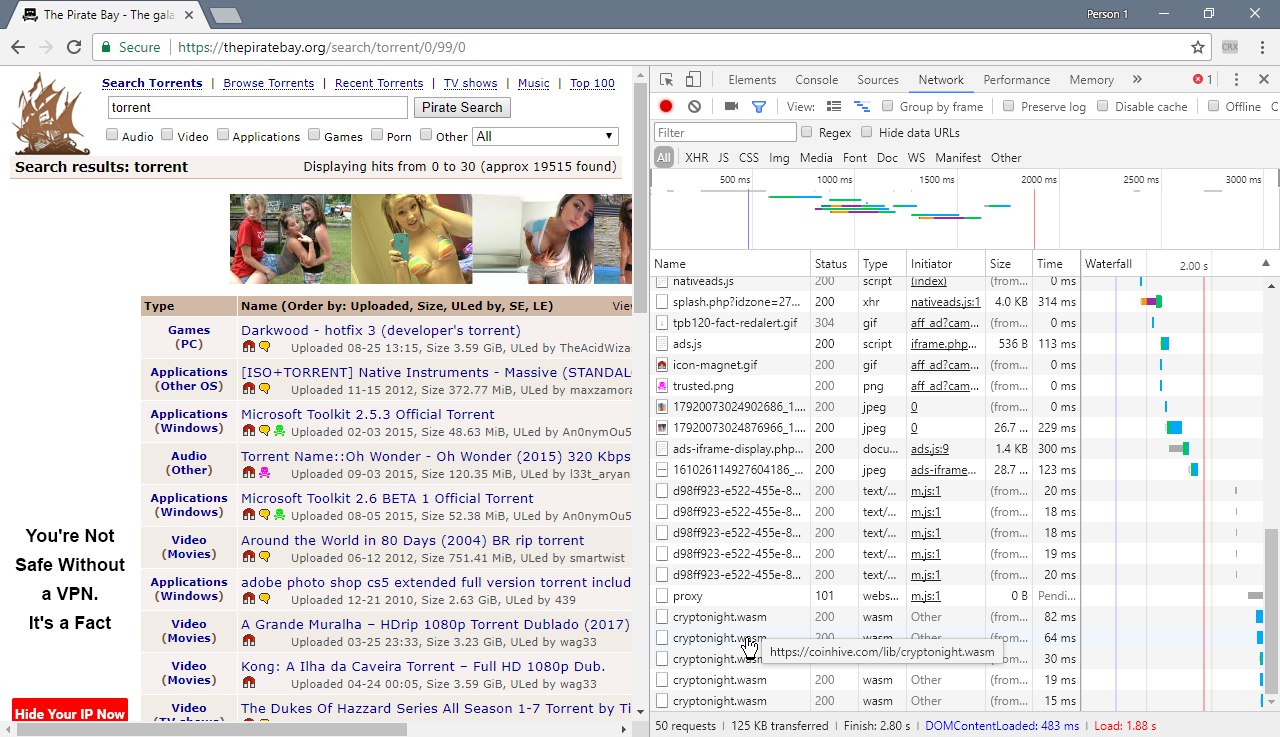This screenshot has height=737, width=1280.
Task: Check the Audio category checkbox
Action: point(112,135)
